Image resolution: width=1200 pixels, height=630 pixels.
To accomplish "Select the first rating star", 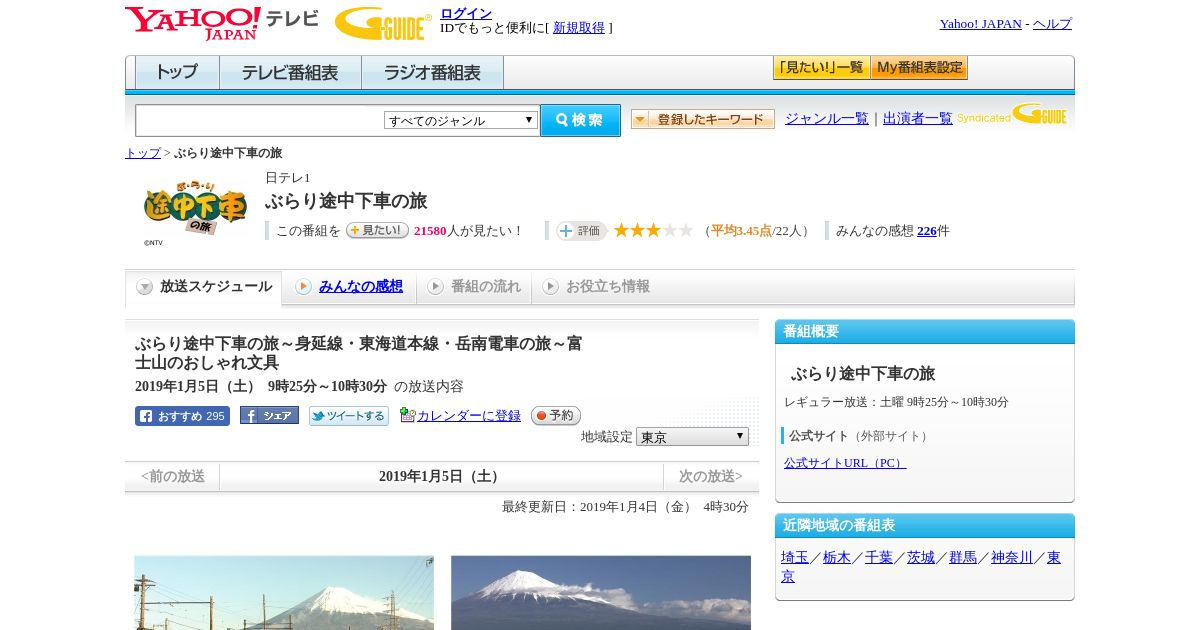I will (621, 230).
